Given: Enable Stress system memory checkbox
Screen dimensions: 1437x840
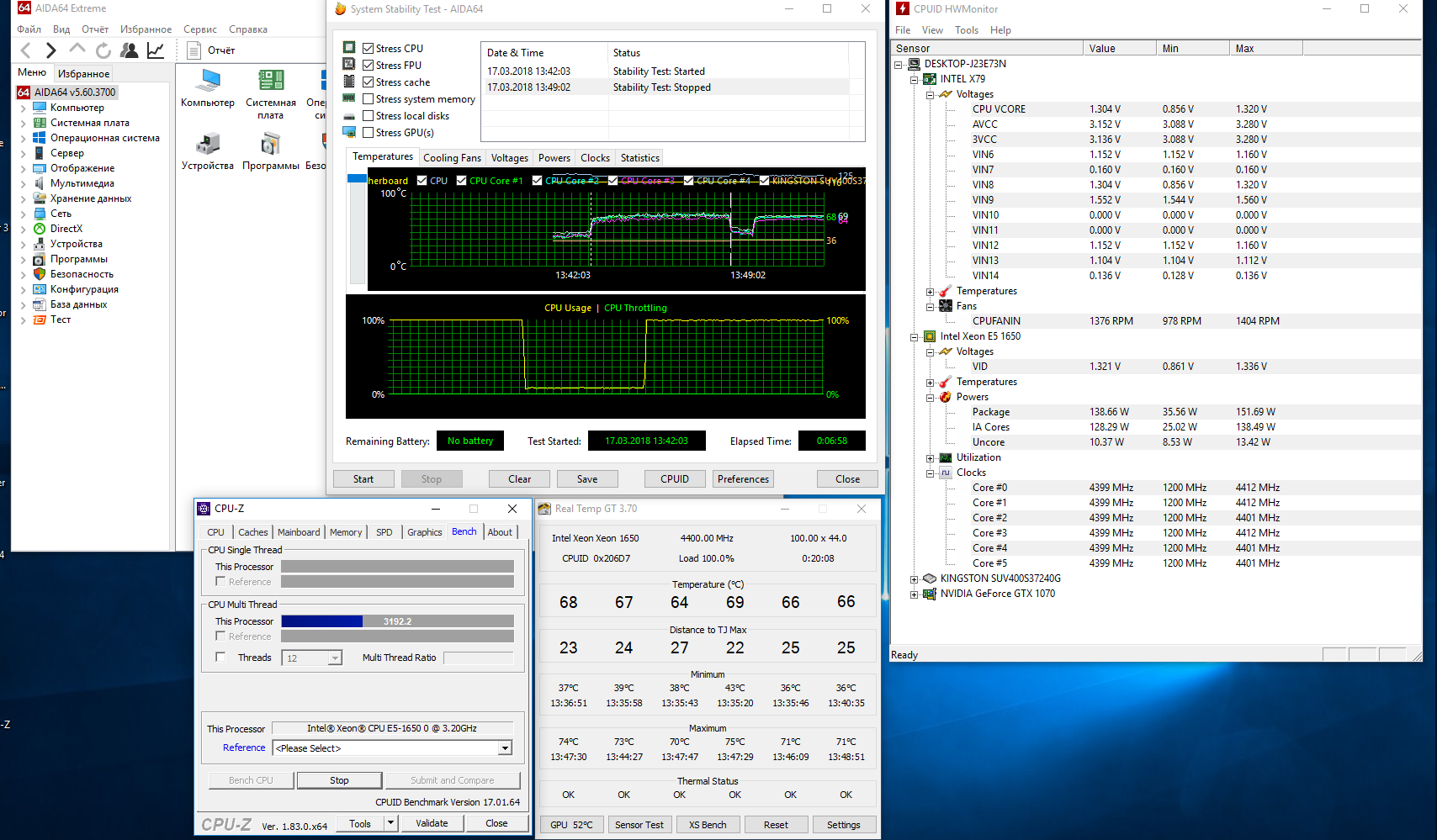Looking at the screenshot, I should [x=369, y=99].
